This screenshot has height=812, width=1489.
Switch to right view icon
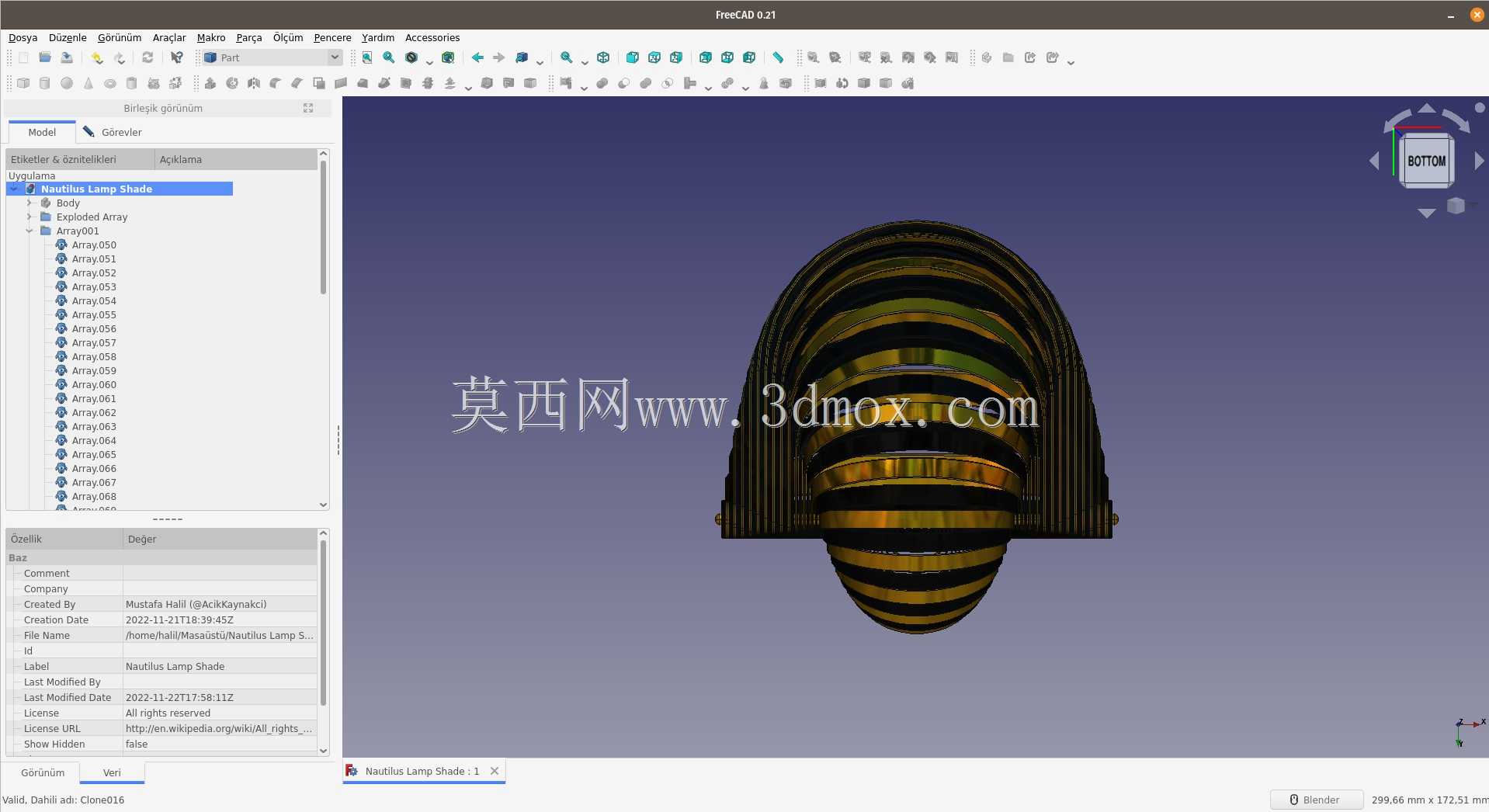(676, 57)
